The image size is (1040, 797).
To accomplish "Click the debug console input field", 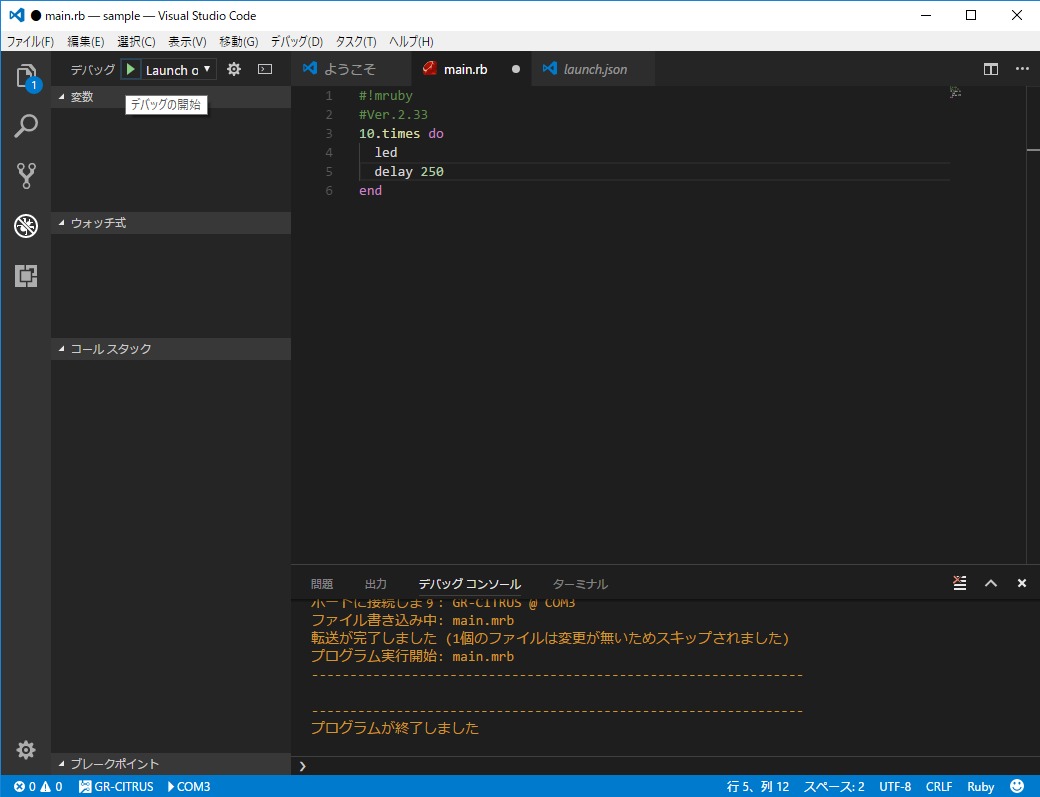I will click(x=665, y=766).
